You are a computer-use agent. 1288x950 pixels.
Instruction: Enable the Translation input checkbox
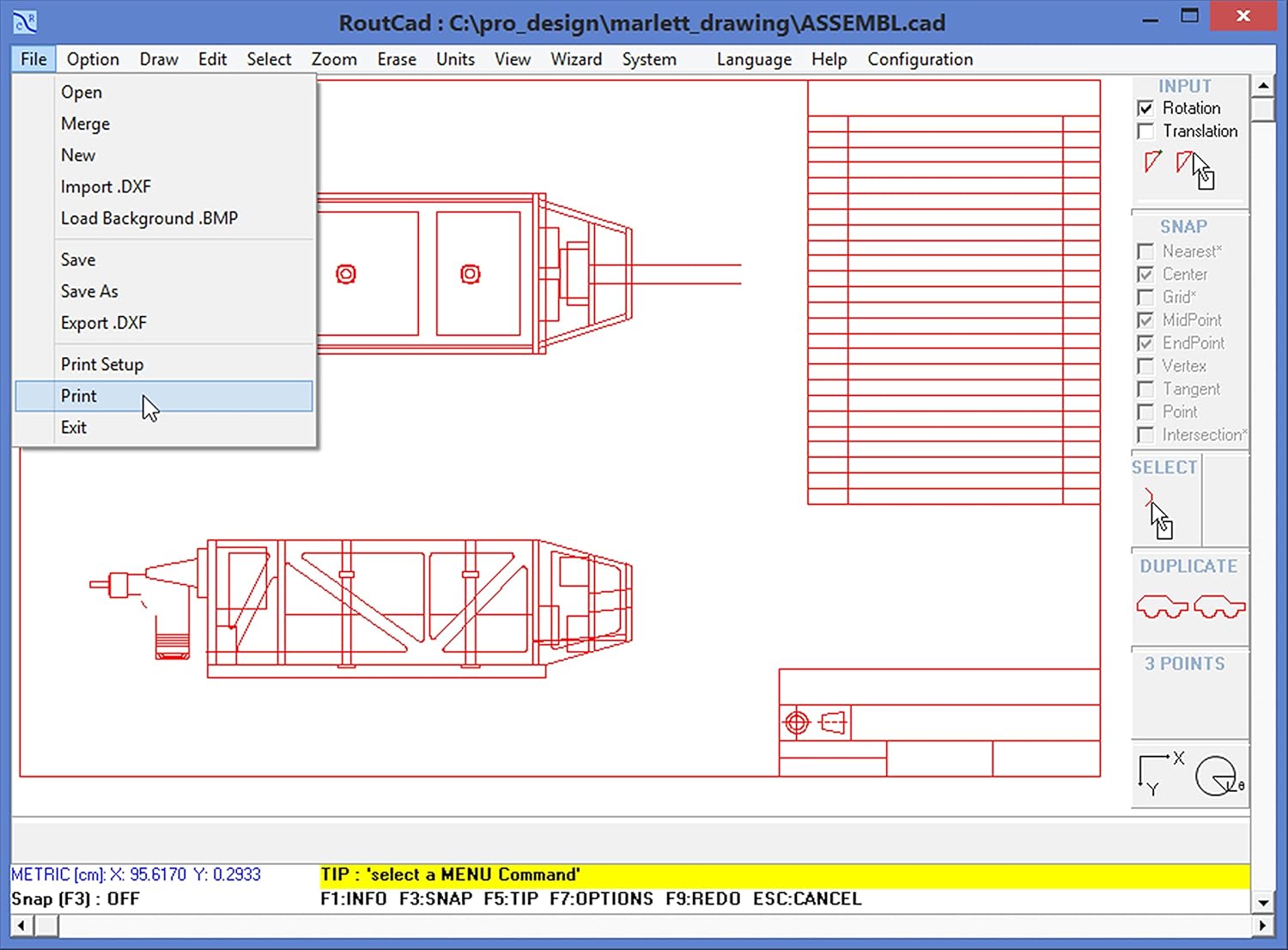(1146, 131)
